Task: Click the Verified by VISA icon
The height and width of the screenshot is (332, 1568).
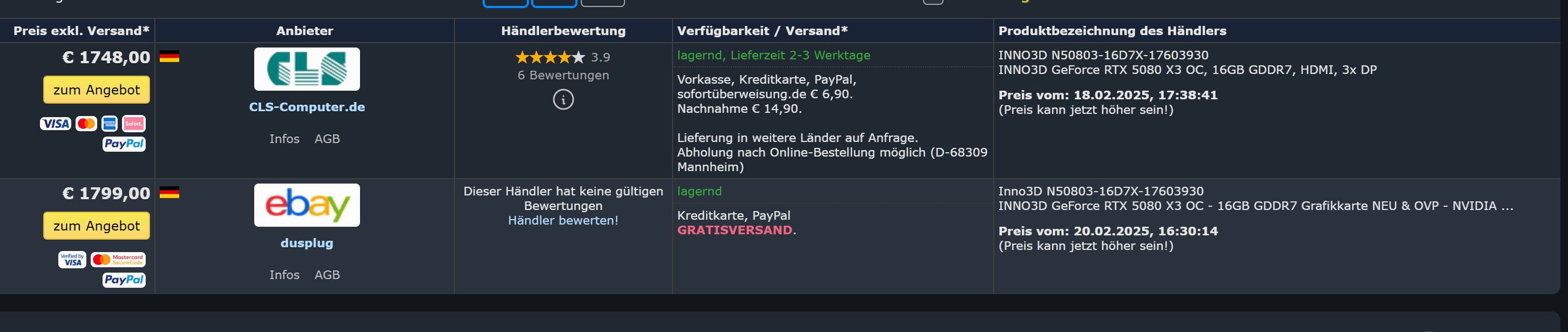Action: tap(72, 260)
